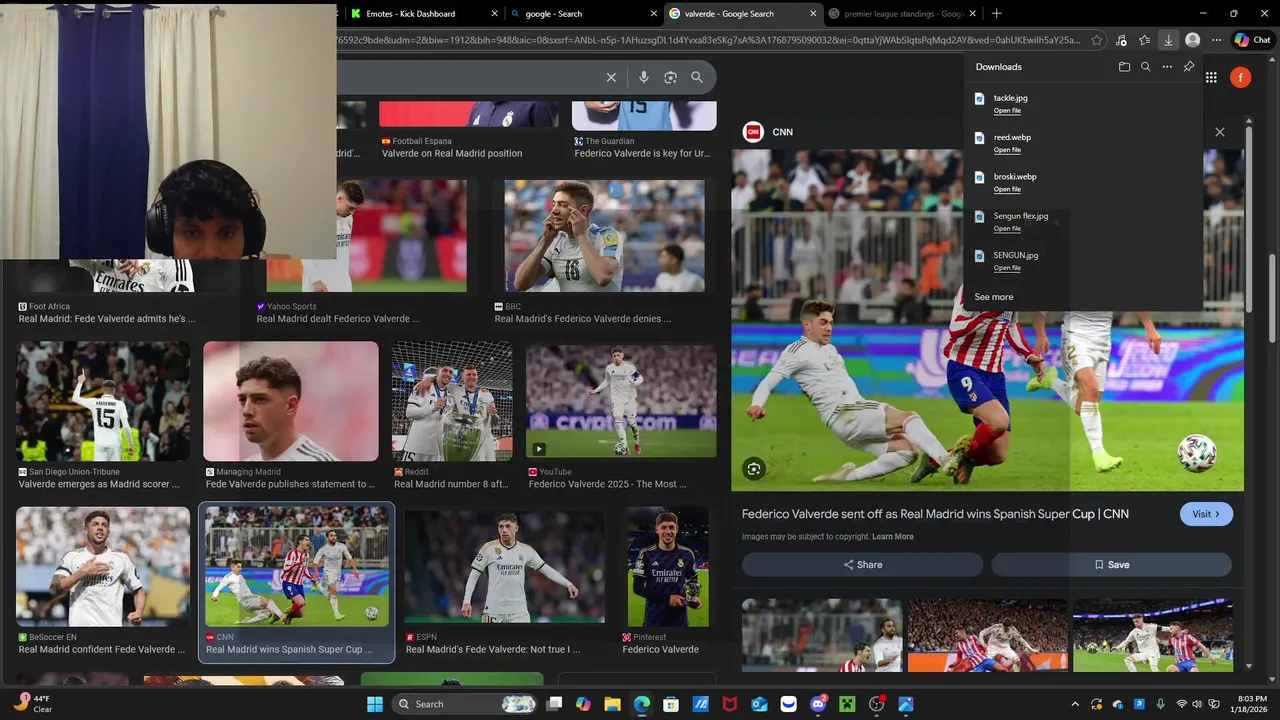This screenshot has height=720, width=1280.
Task: Open Yahoo Sports Real Madrid dealt result
Action: coord(338,318)
